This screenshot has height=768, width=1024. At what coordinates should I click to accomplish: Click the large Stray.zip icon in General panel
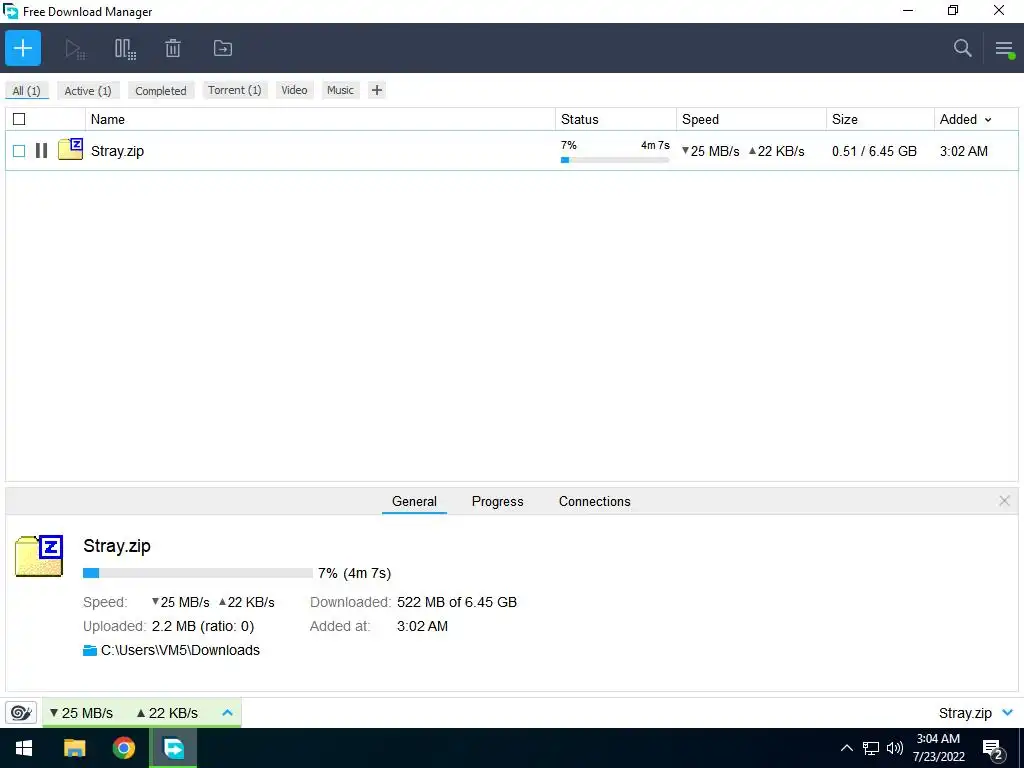[x=39, y=556]
